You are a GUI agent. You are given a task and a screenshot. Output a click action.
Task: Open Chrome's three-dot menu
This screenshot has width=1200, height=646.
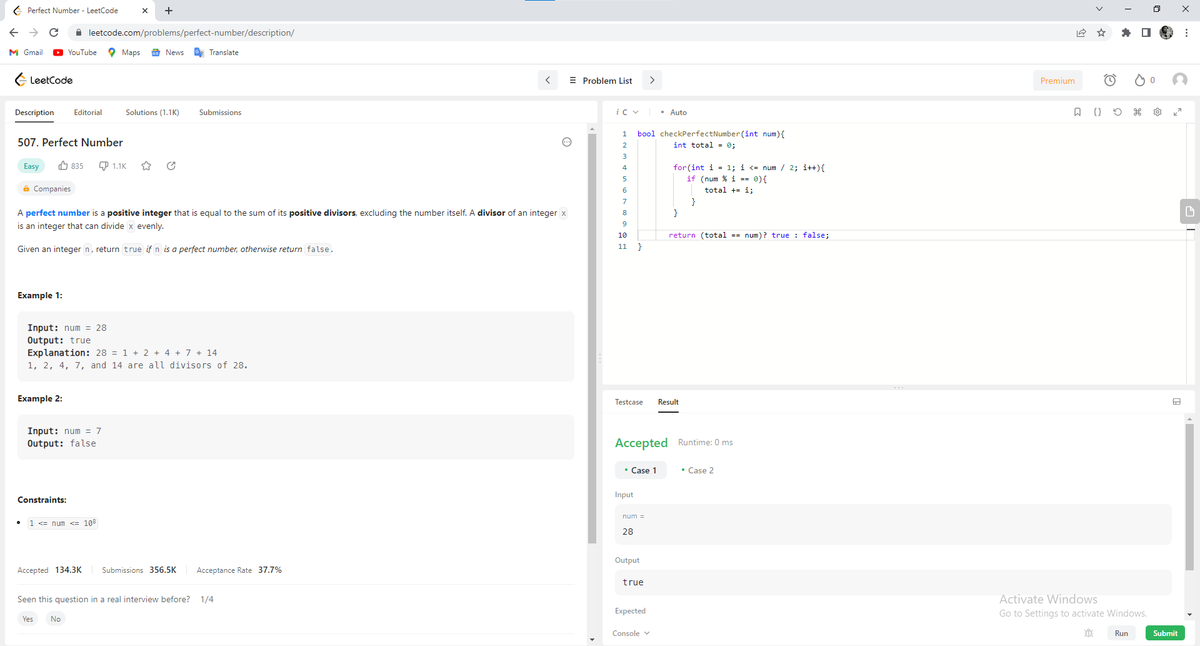click(x=1187, y=32)
